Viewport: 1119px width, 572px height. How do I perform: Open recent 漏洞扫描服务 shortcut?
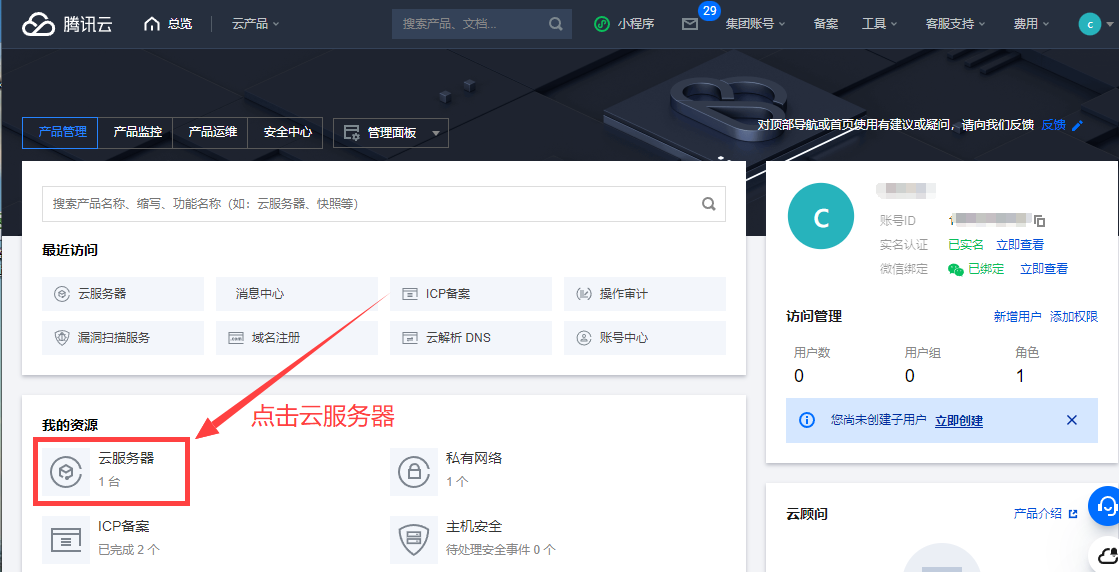tap(123, 338)
